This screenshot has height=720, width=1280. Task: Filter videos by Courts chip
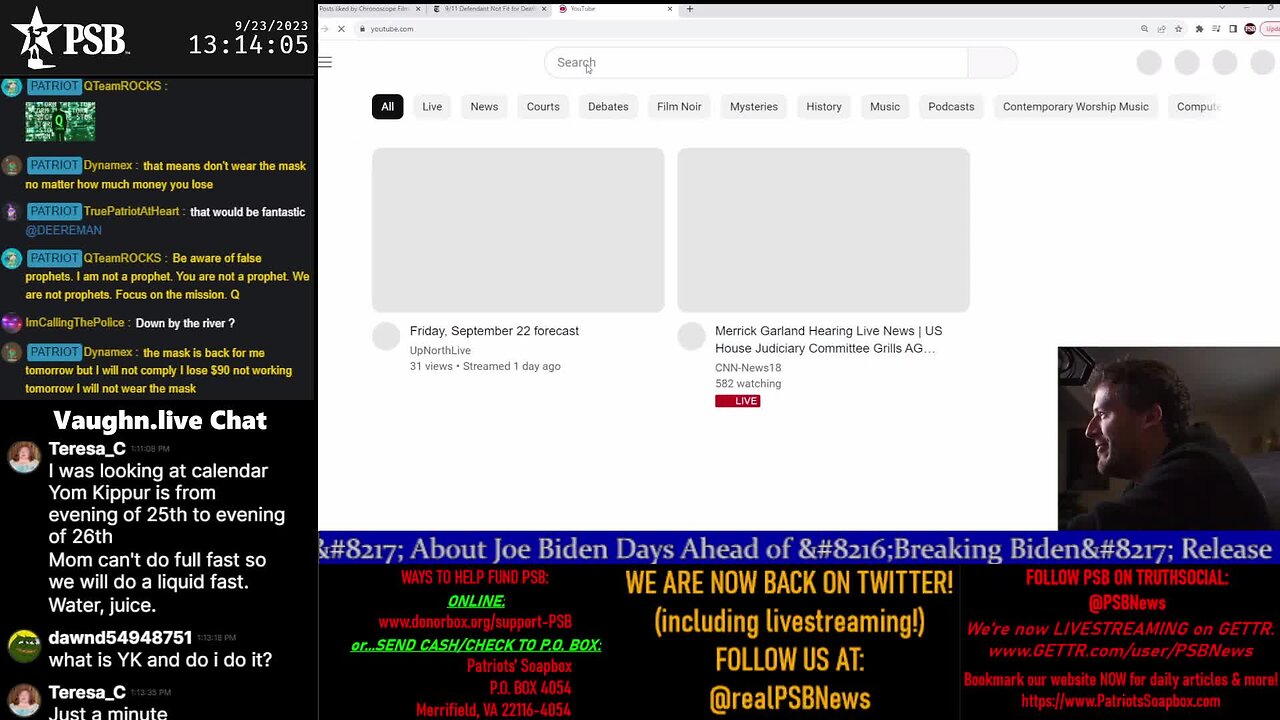pos(543,106)
